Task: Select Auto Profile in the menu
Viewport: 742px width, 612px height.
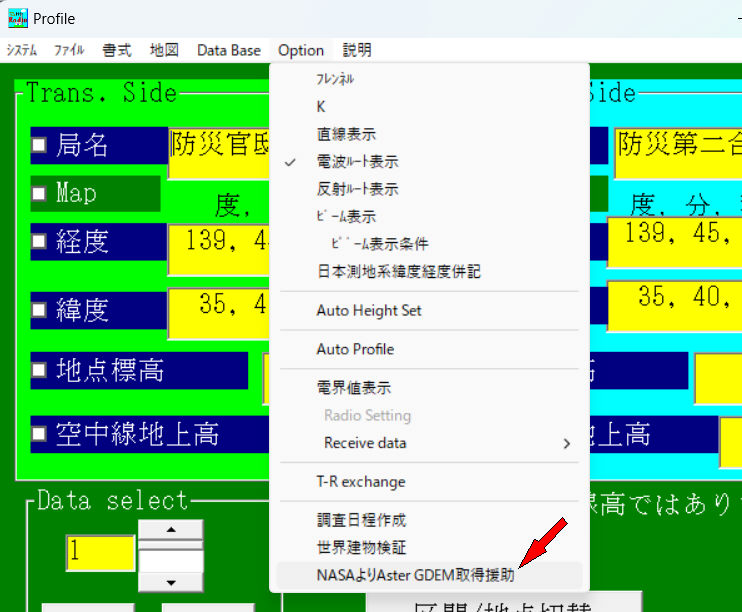Action: [355, 349]
